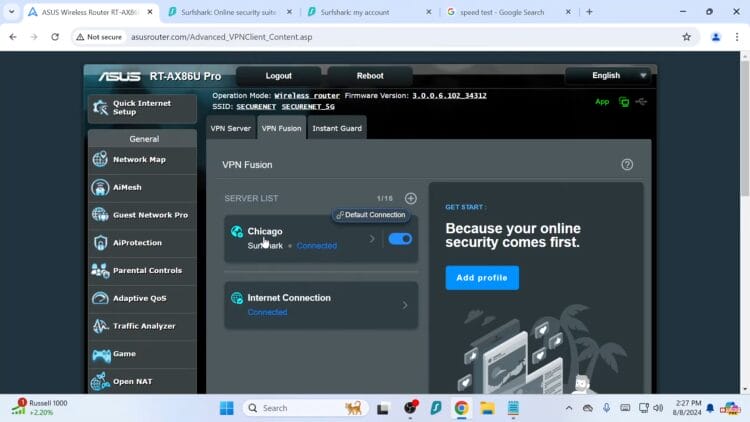Open the English language dropdown
The image size is (750, 422).
point(607,76)
